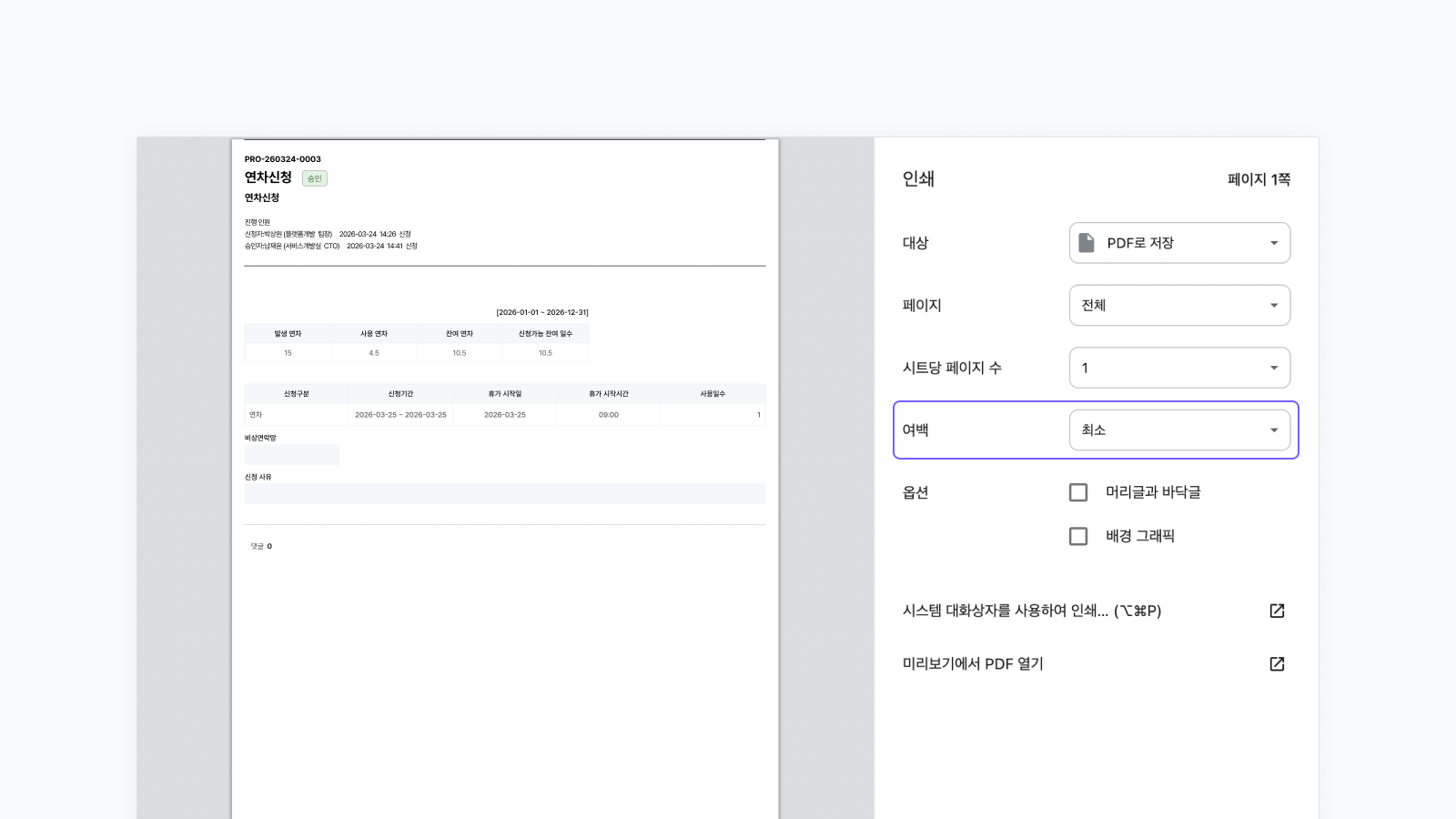
Task: Click the 발생 연차 value 15
Action: click(288, 353)
